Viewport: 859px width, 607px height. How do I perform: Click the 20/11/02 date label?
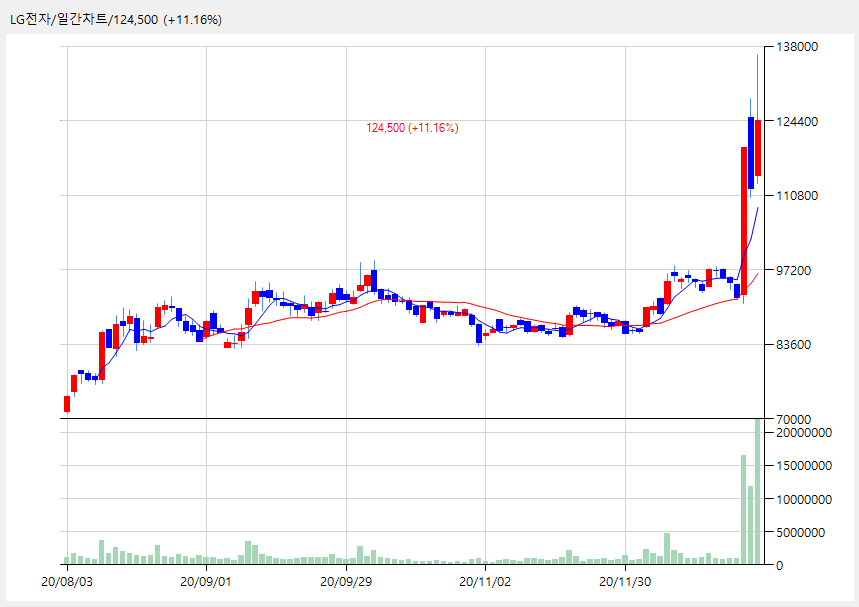click(x=485, y=582)
